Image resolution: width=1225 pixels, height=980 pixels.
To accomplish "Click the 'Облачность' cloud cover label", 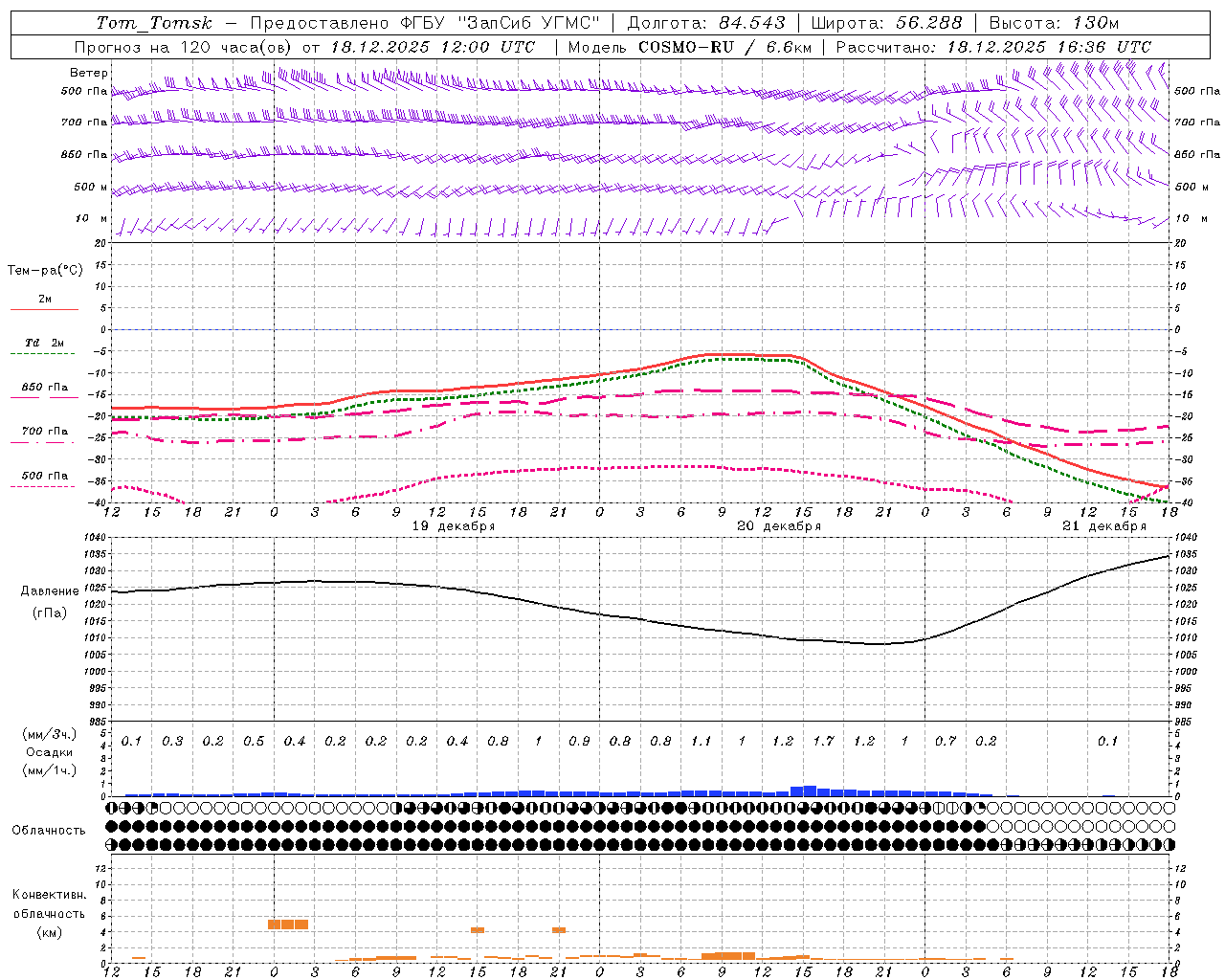I will pos(49,831).
